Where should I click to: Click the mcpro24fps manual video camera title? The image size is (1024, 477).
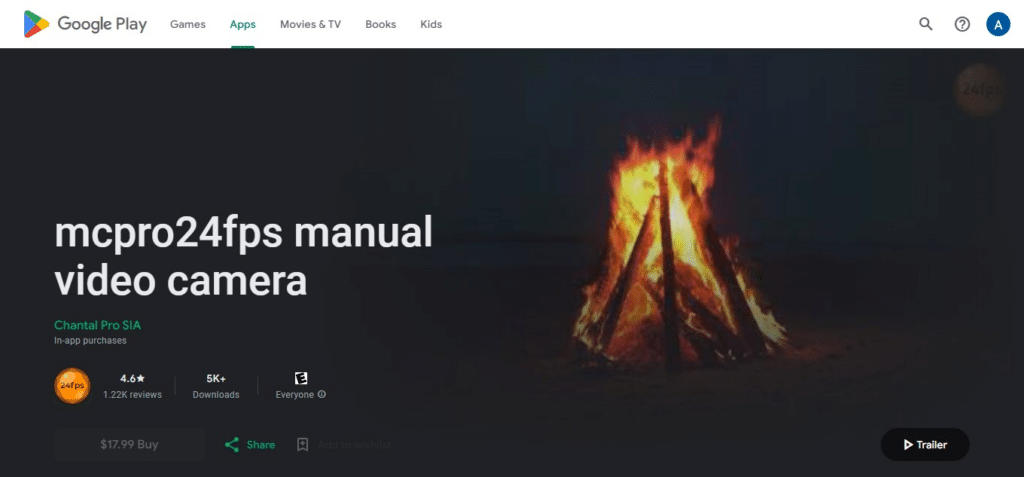point(243,255)
